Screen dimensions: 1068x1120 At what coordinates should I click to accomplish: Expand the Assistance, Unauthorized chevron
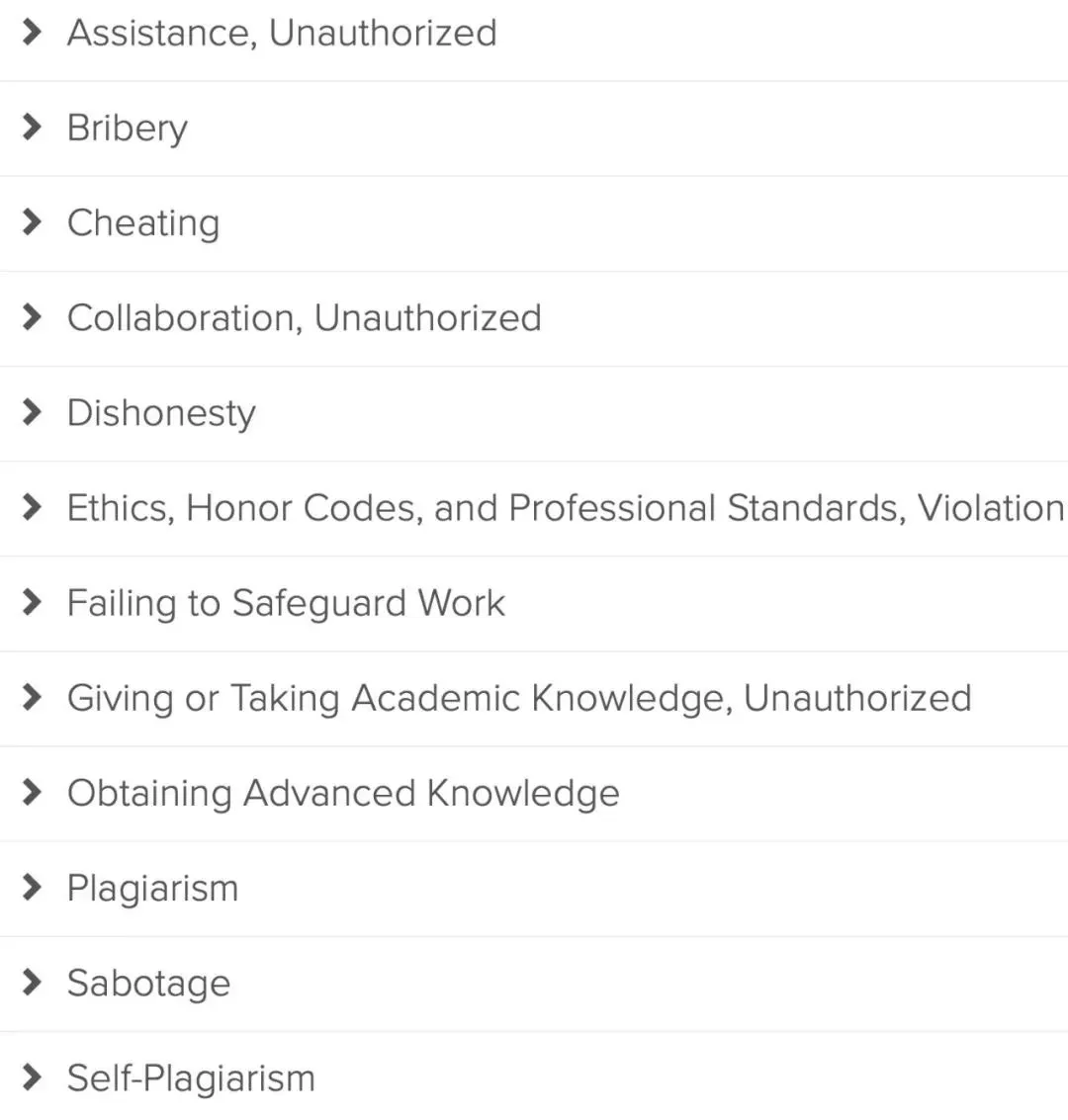point(33,33)
